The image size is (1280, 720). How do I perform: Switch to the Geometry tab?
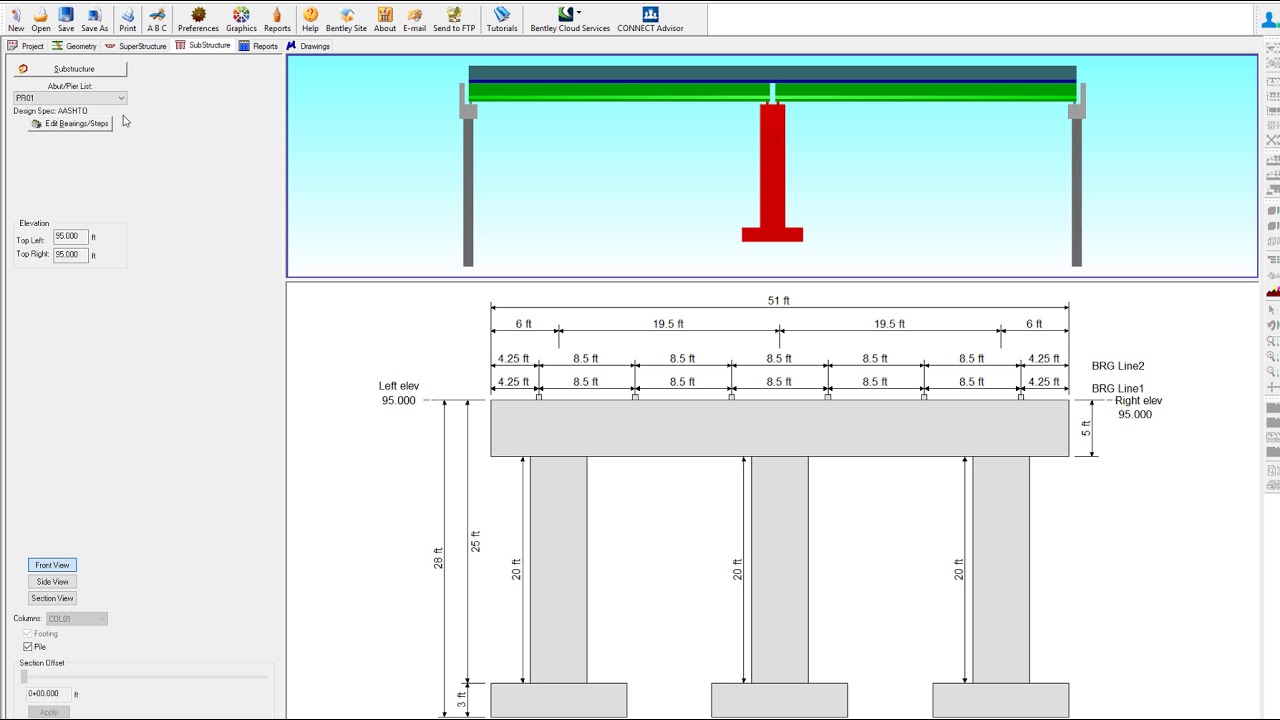[75, 46]
